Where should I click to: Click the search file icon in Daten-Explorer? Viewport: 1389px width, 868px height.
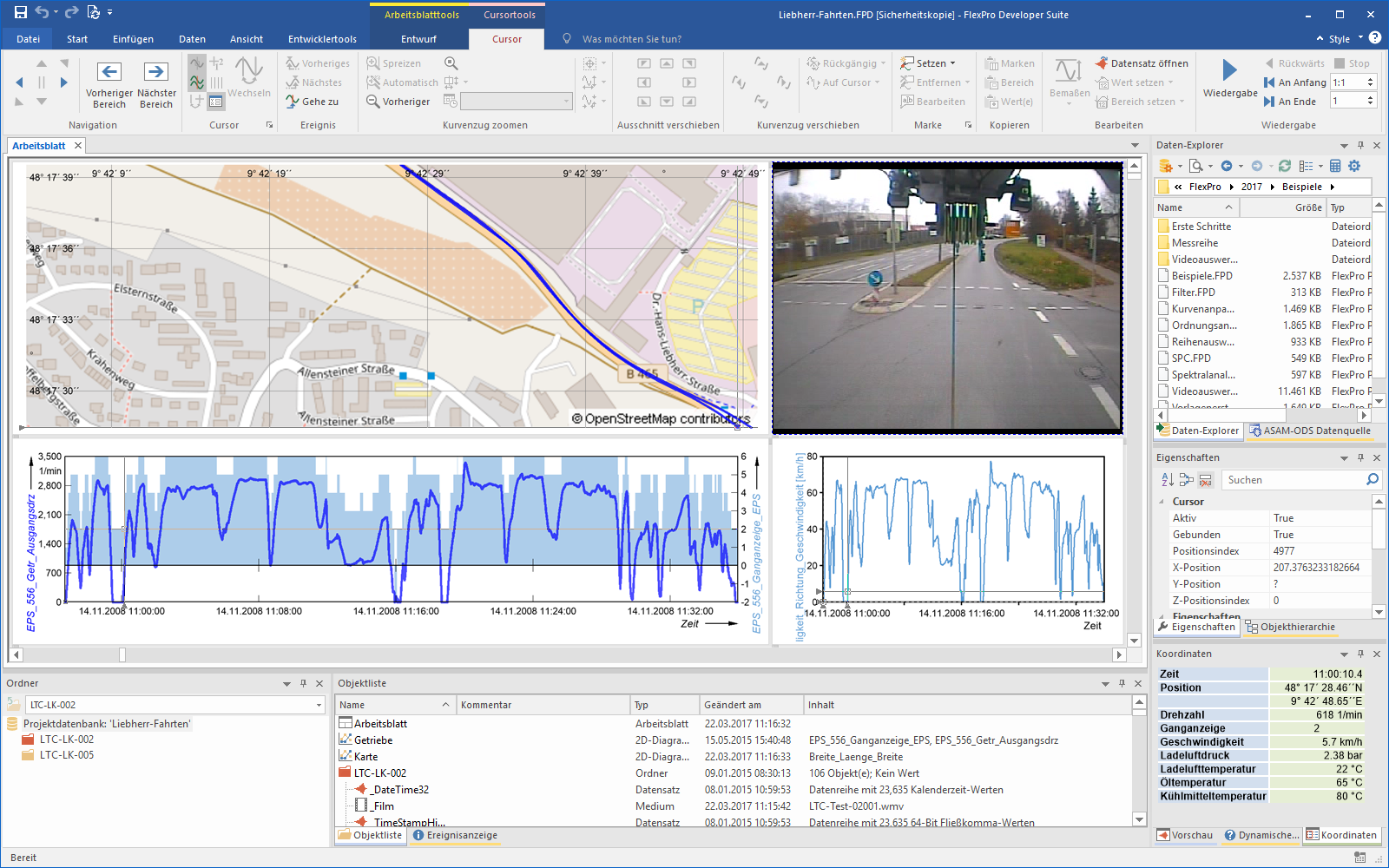(x=1195, y=166)
